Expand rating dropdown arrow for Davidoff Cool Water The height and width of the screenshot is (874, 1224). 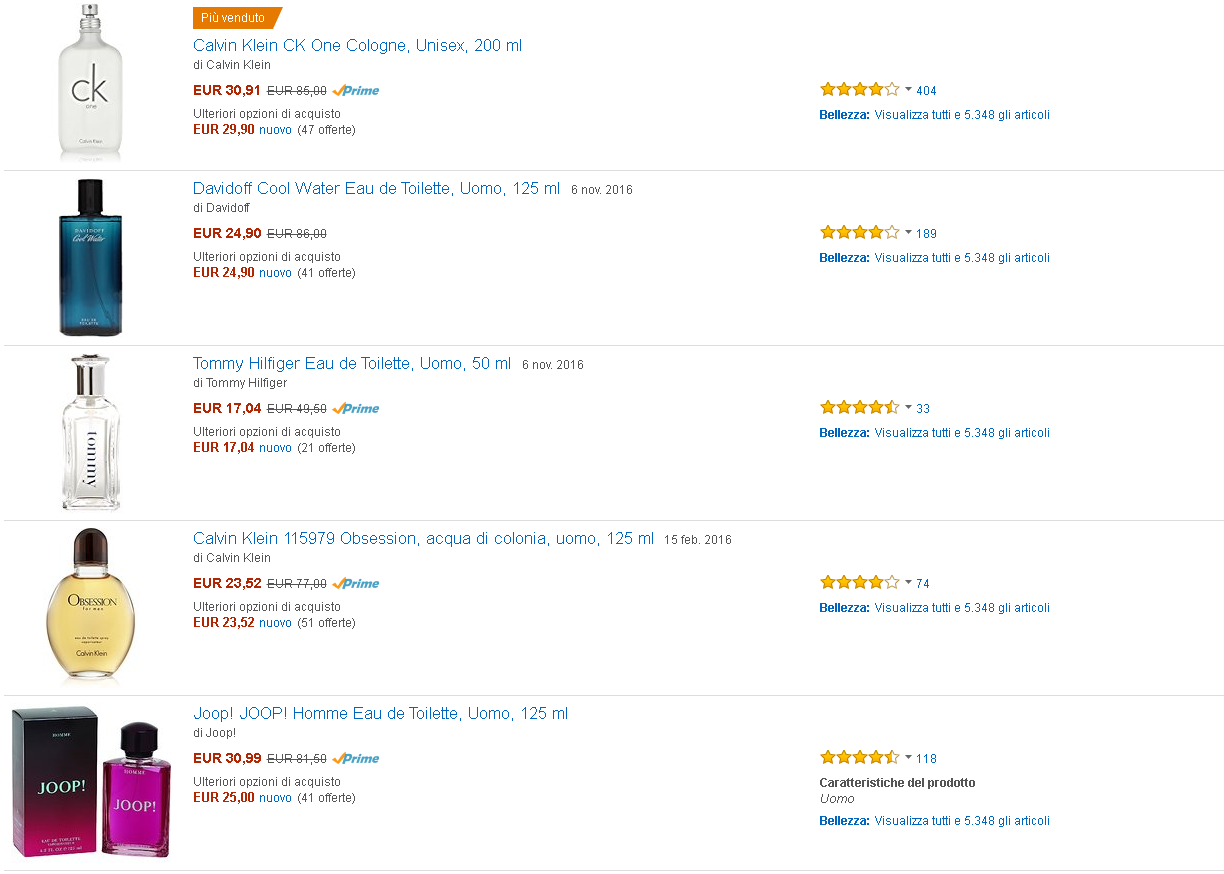[x=908, y=233]
